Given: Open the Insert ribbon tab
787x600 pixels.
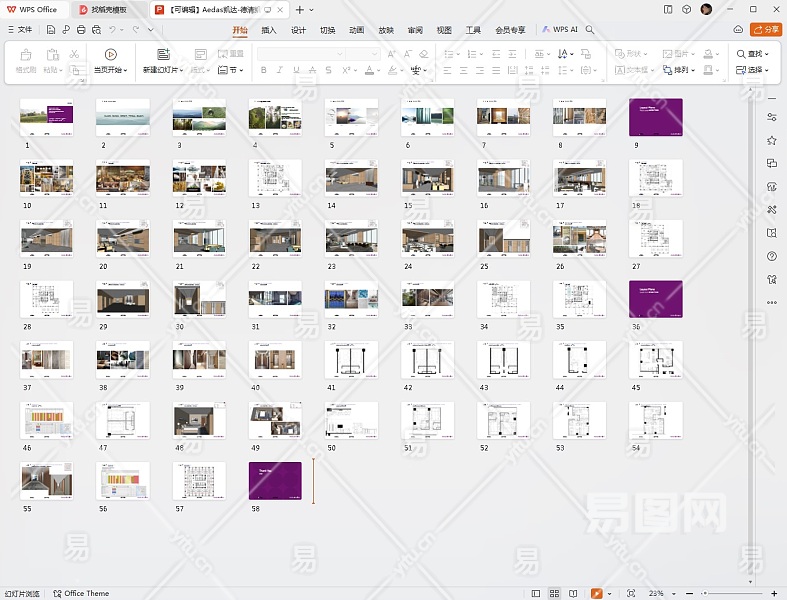Looking at the screenshot, I should click(268, 30).
